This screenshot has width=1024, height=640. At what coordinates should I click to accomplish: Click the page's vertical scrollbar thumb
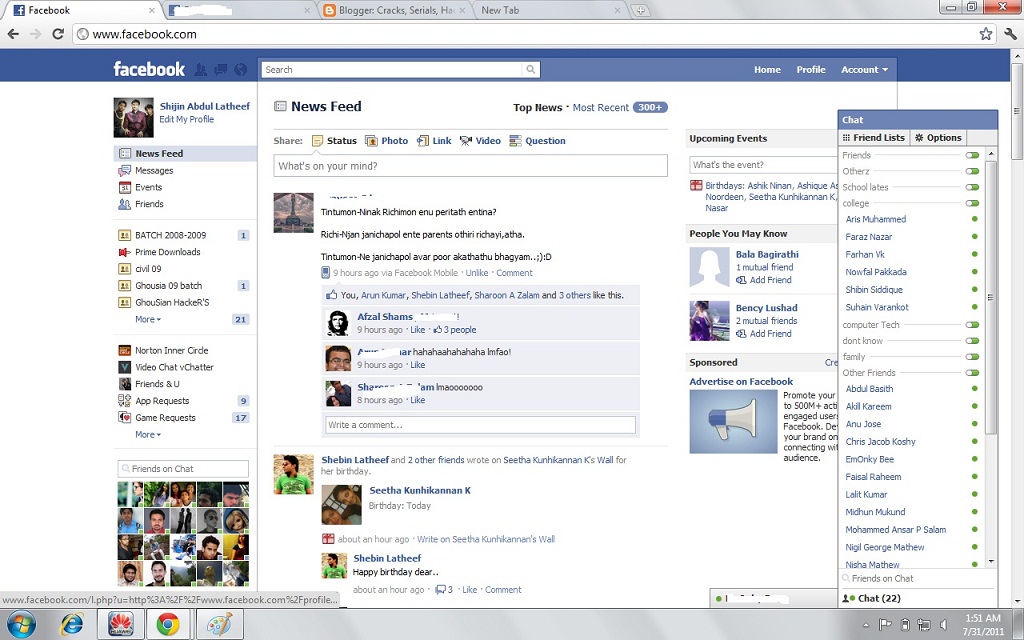click(1017, 110)
